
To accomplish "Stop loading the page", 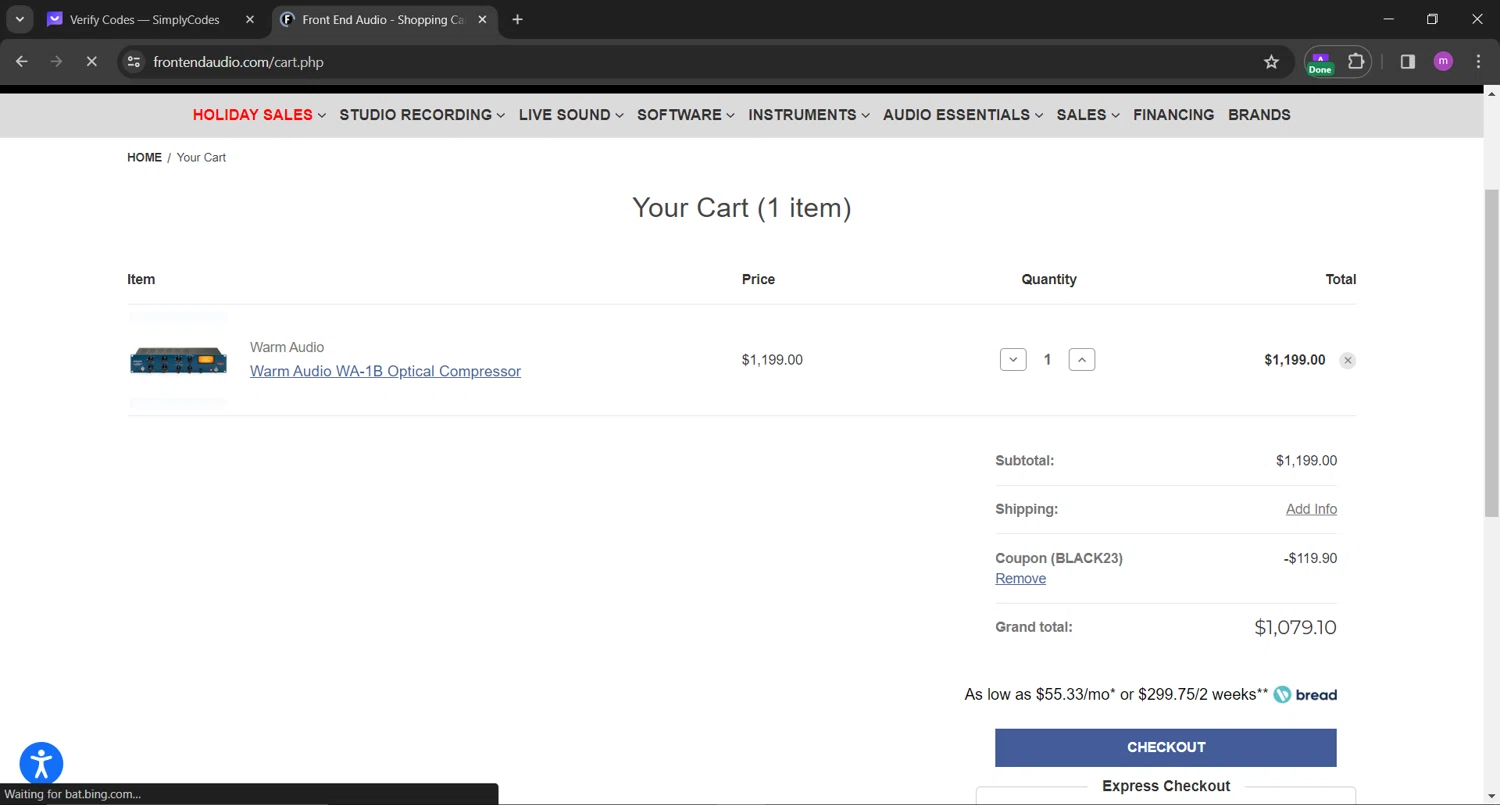I will [91, 62].
